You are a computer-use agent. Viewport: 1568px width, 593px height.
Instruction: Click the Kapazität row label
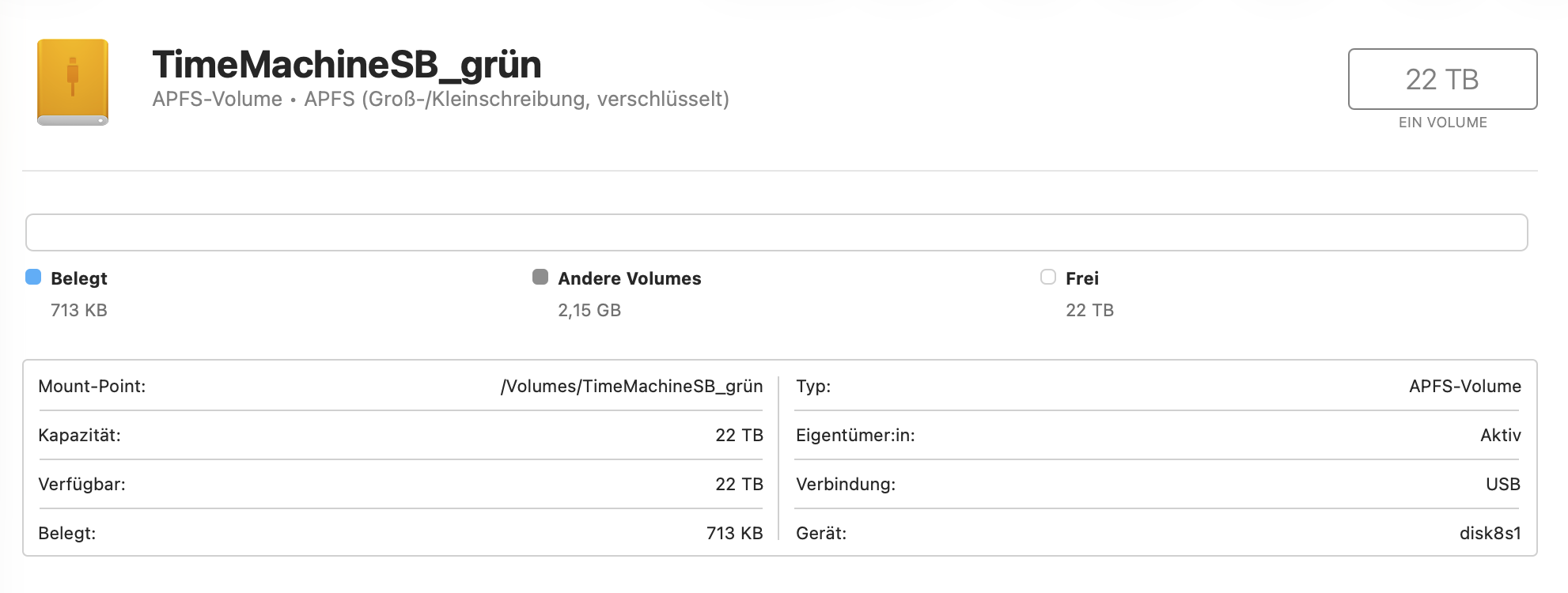coord(79,435)
